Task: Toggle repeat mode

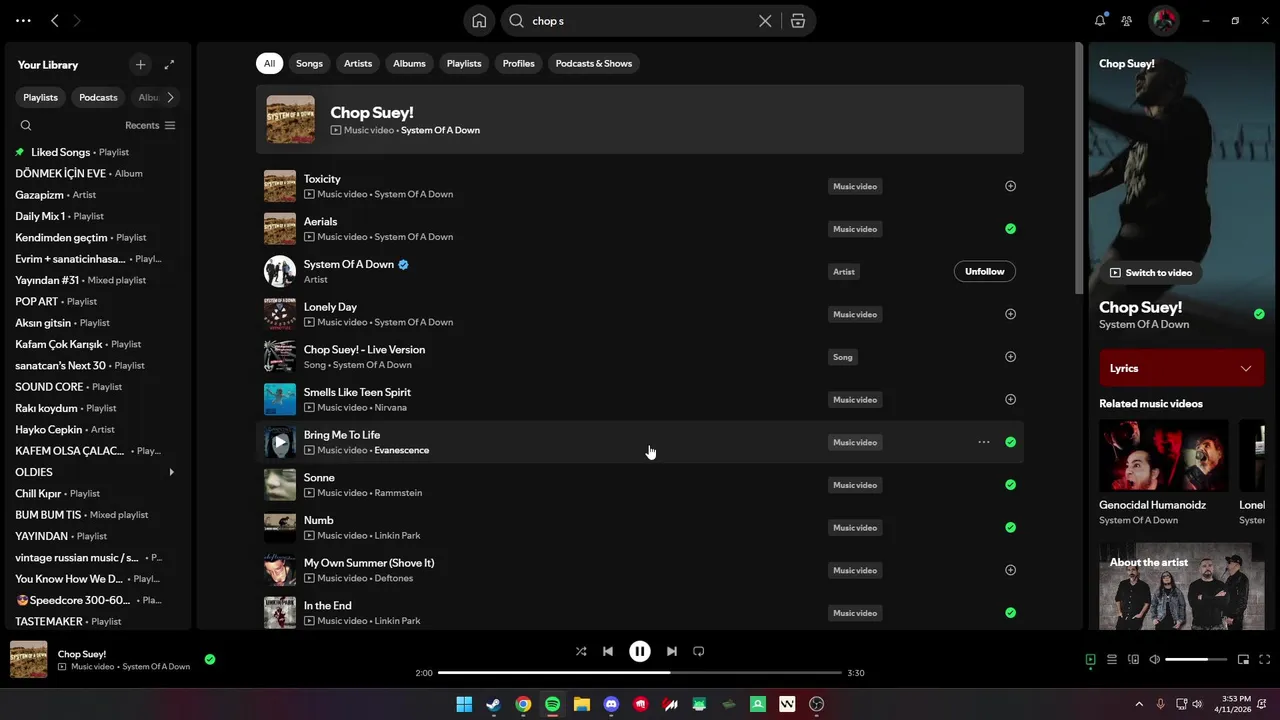Action: tap(699, 651)
